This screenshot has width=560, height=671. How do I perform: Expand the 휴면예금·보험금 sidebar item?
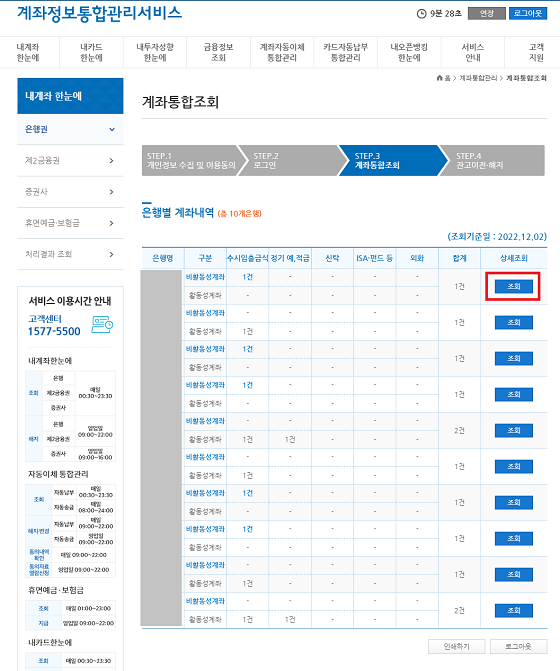70,223
